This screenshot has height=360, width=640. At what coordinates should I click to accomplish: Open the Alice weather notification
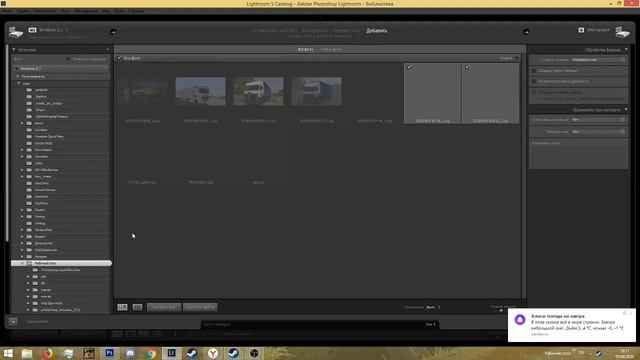pos(571,325)
